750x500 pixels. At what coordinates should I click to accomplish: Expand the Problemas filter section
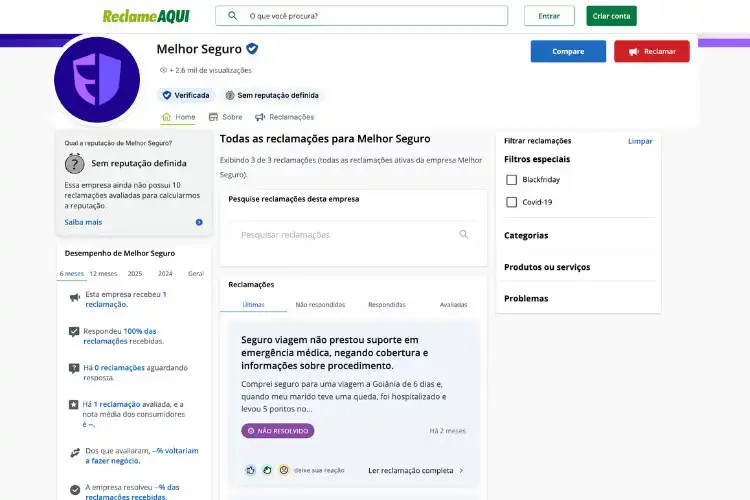(x=578, y=298)
